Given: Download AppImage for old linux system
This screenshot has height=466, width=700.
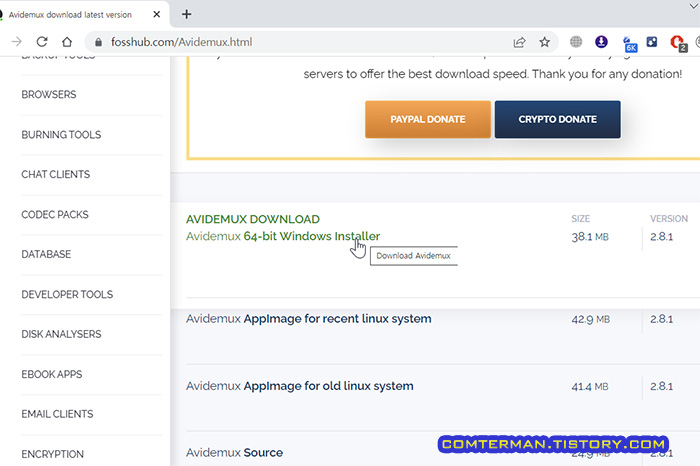Looking at the screenshot, I should click(300, 386).
